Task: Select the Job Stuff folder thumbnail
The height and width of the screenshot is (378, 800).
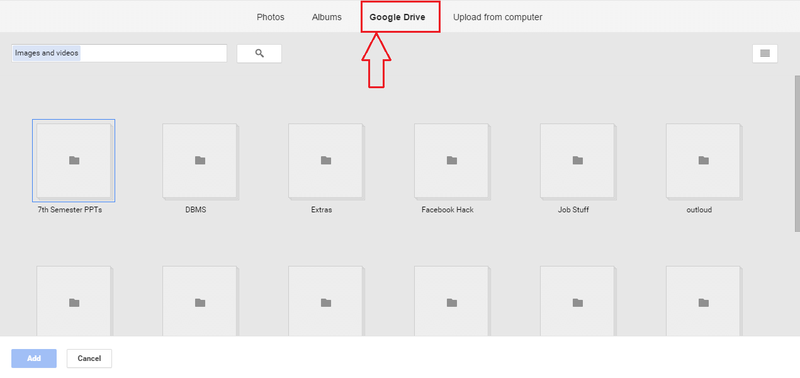Action: click(x=578, y=161)
